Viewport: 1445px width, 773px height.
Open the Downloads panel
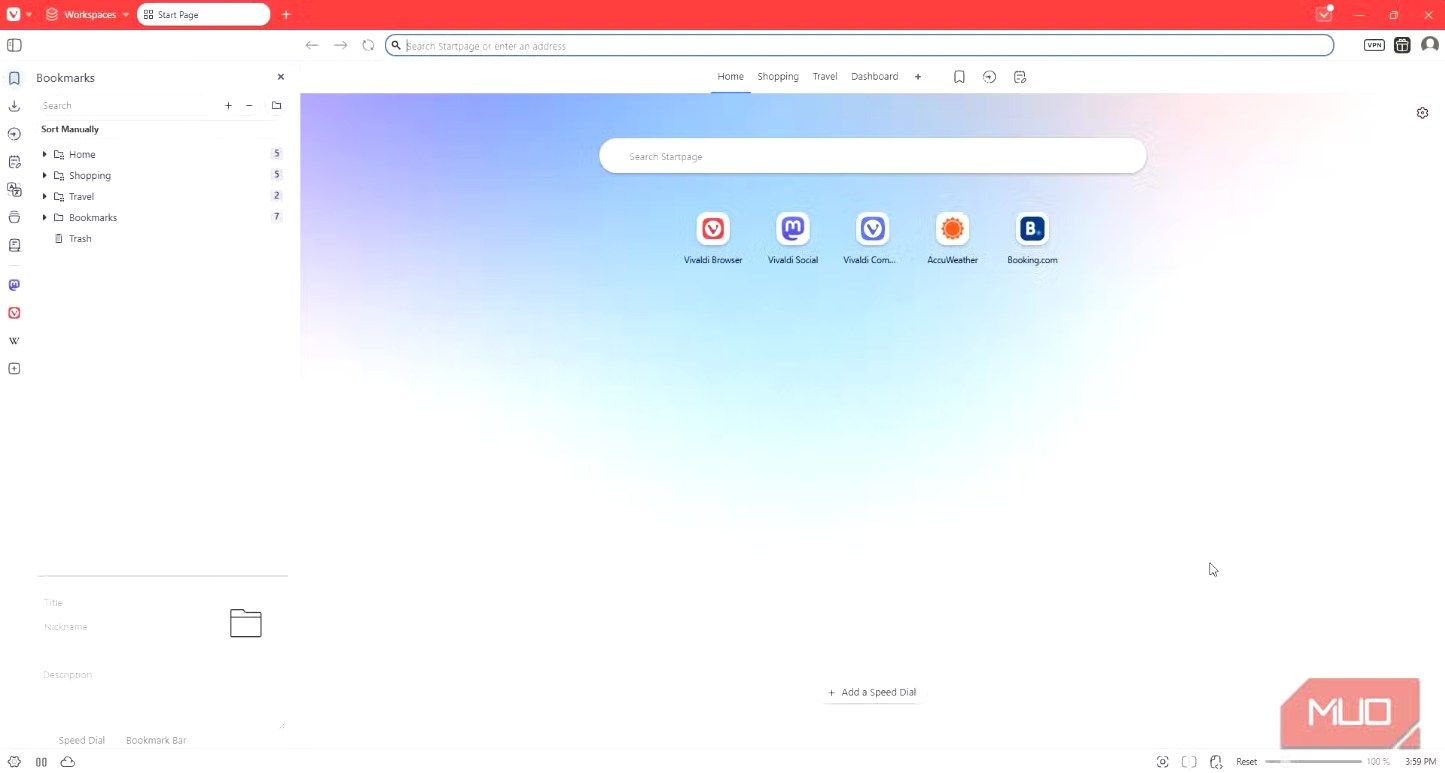pos(14,106)
